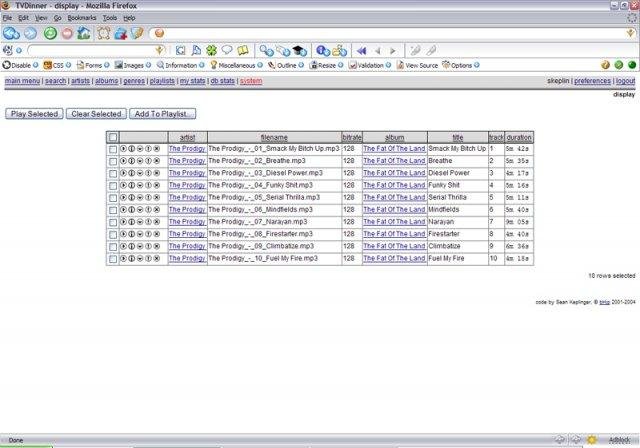This screenshot has height=448, width=640.
Task: Open the Go menu
Action: [x=57, y=18]
